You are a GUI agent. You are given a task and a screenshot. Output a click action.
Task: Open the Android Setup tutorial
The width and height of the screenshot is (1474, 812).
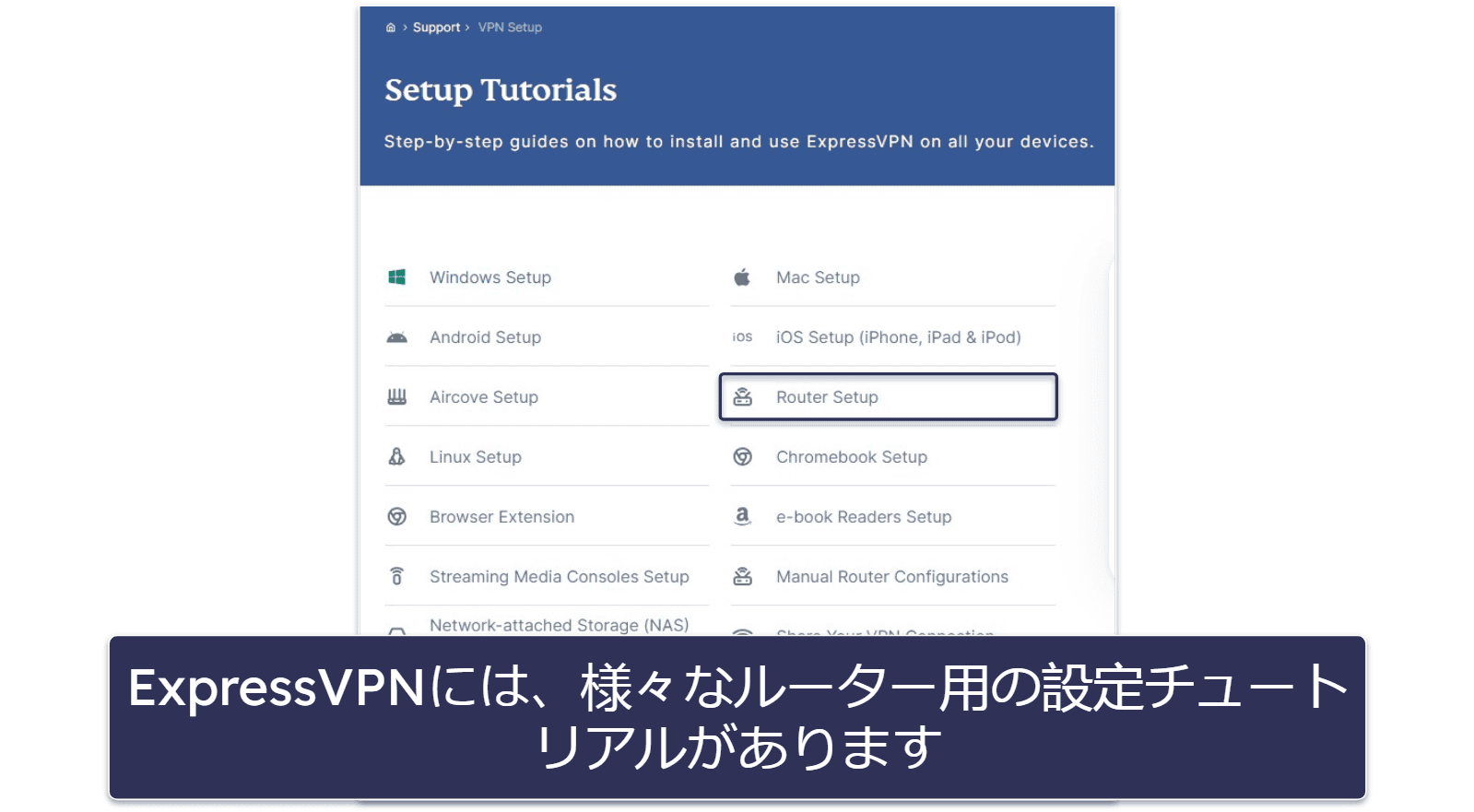click(485, 337)
